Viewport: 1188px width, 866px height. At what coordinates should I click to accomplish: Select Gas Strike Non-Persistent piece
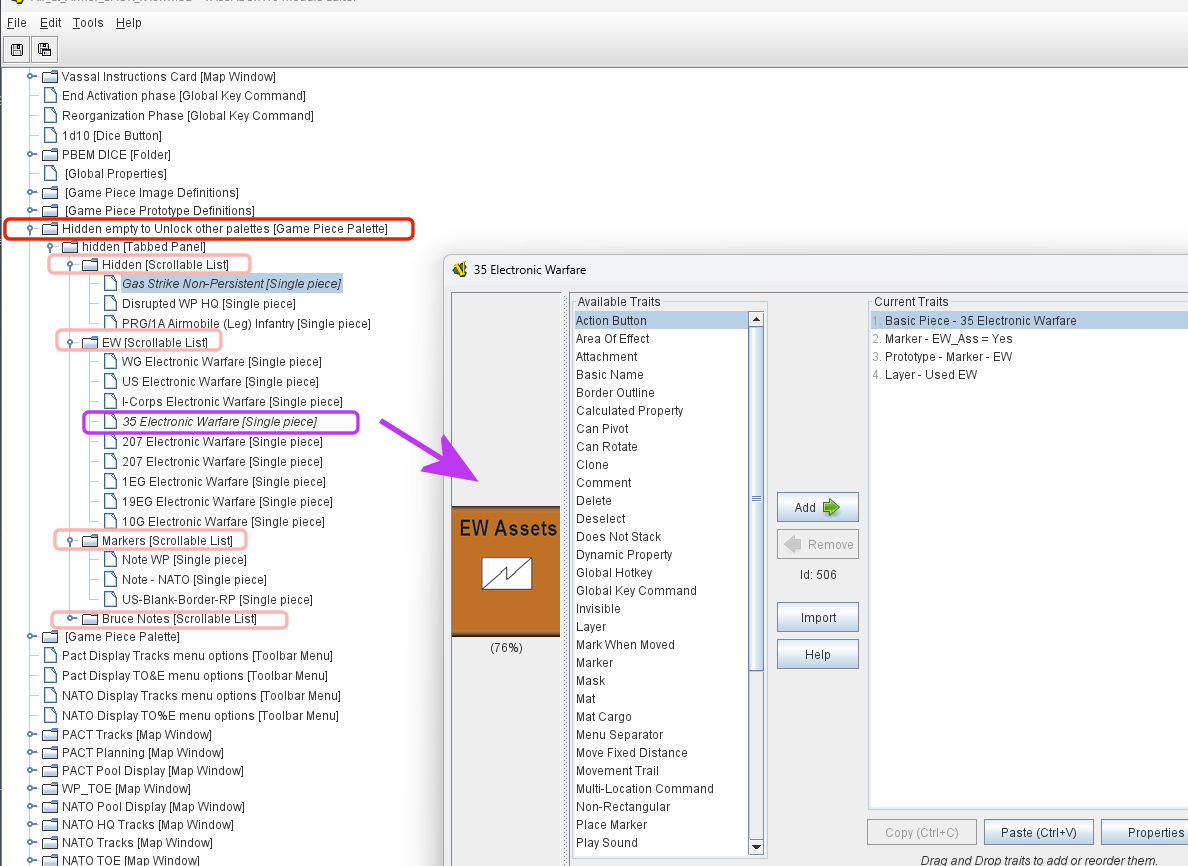tap(232, 283)
